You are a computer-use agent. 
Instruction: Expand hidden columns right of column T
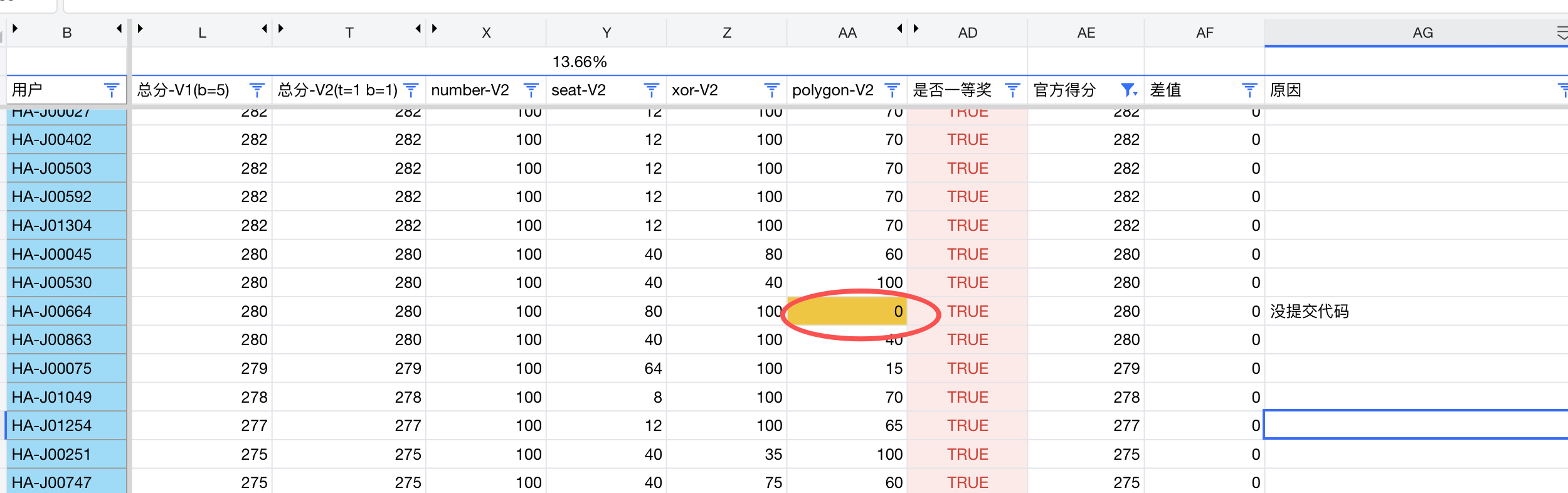(x=418, y=28)
